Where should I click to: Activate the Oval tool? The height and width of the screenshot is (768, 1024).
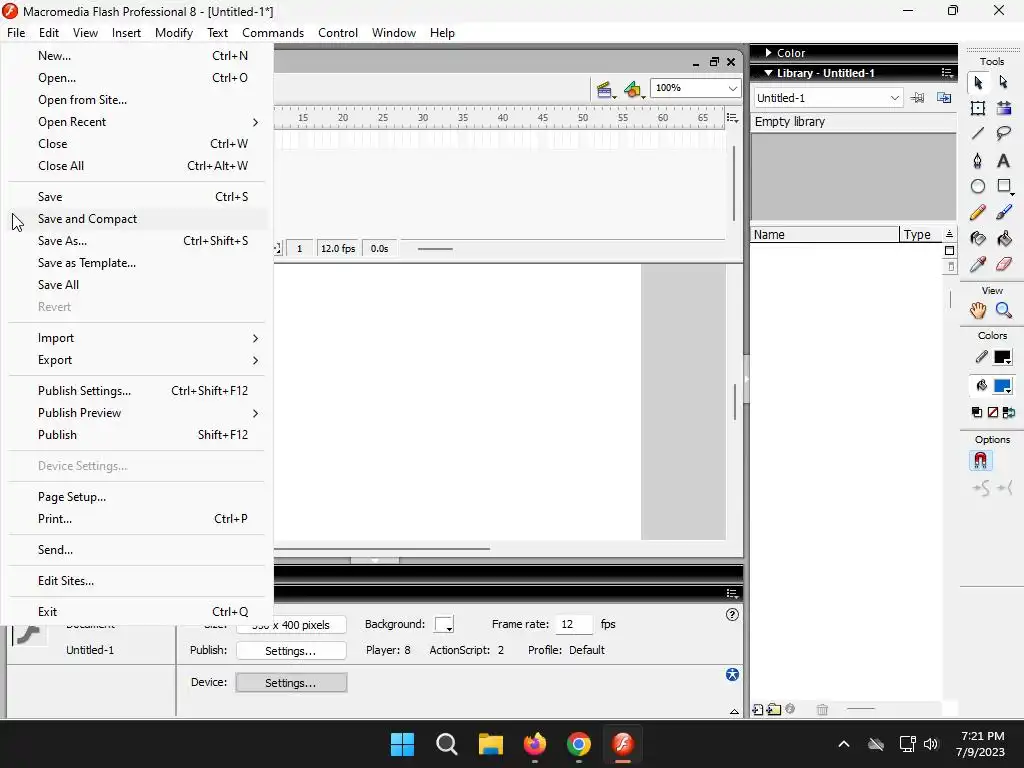(978, 186)
